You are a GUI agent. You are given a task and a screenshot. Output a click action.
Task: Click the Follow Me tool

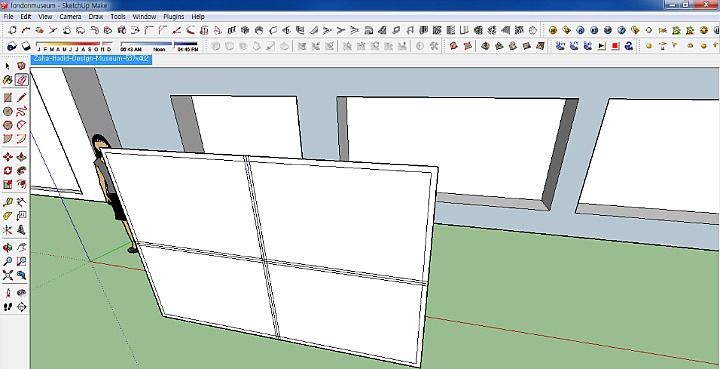click(22, 171)
